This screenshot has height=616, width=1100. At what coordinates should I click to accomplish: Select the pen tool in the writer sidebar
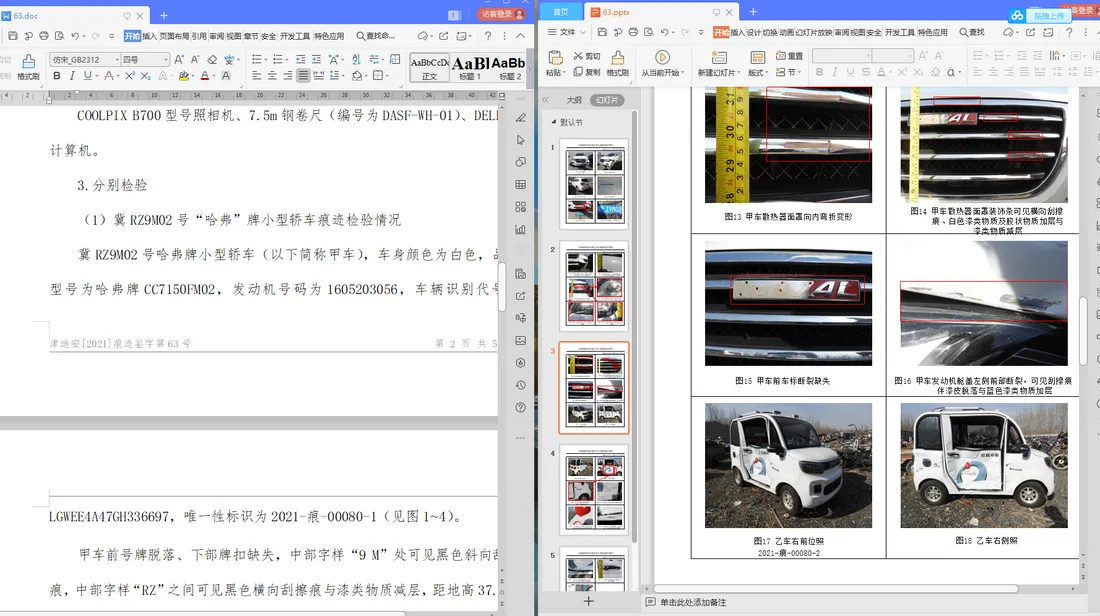521,117
